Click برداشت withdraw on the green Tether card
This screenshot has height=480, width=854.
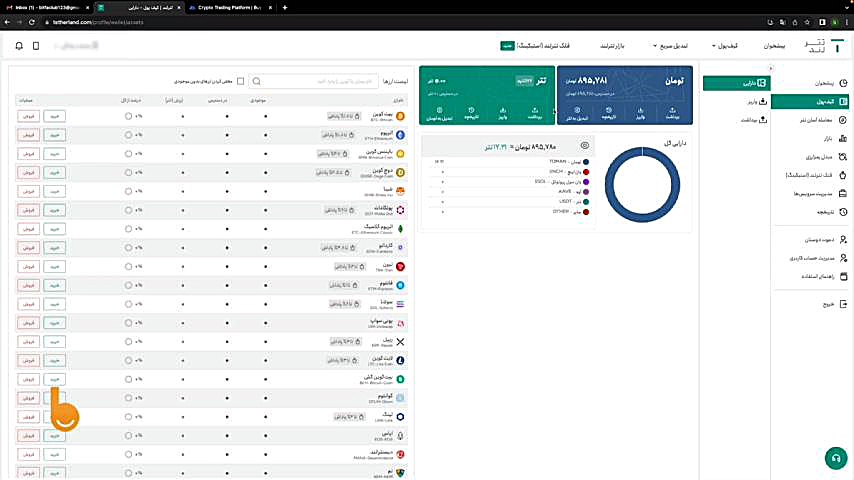[535, 113]
